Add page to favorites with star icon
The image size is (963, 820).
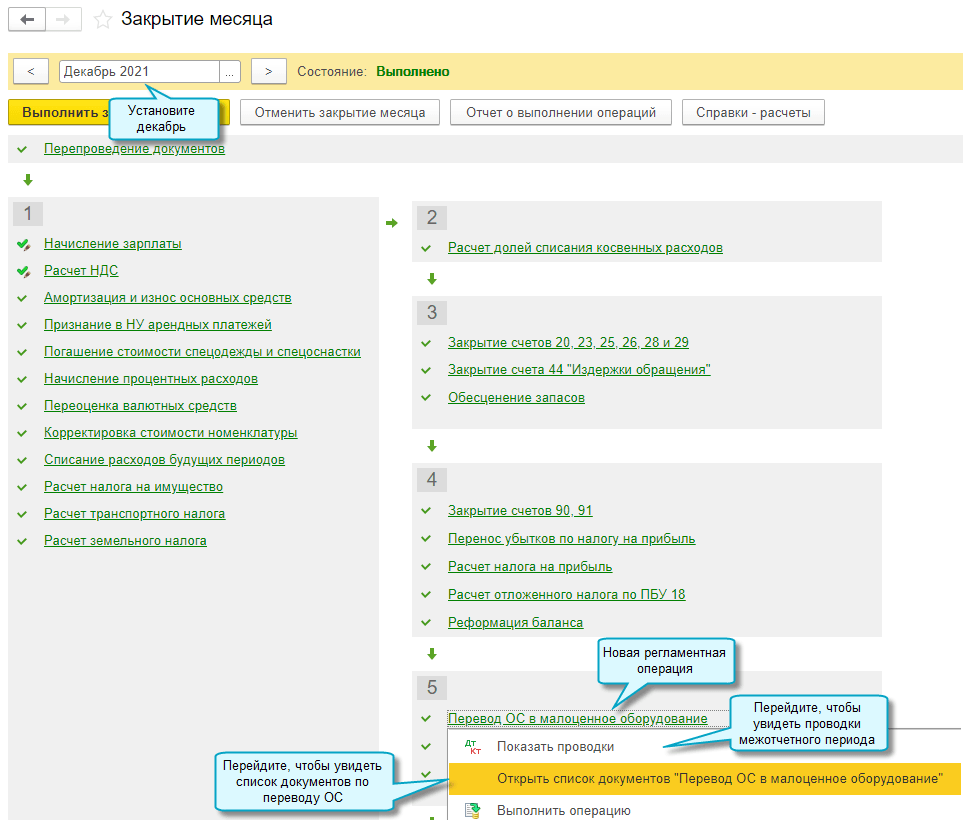click(x=102, y=20)
